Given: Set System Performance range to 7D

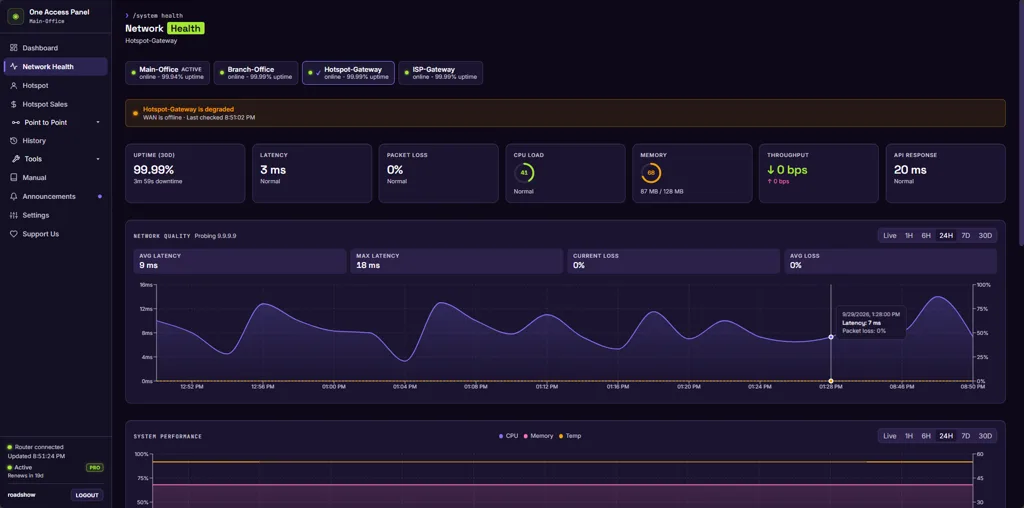Looking at the screenshot, I should pyautogui.click(x=966, y=436).
